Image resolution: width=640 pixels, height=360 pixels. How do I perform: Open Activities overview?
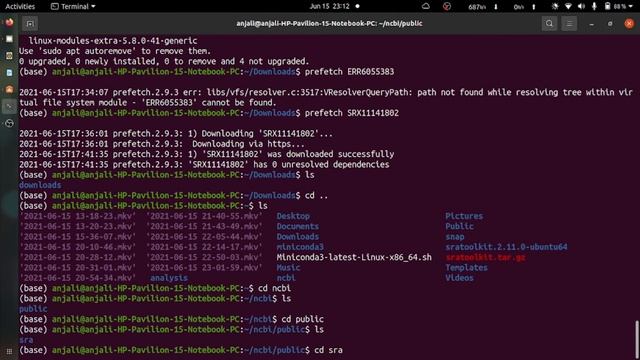click(20, 7)
